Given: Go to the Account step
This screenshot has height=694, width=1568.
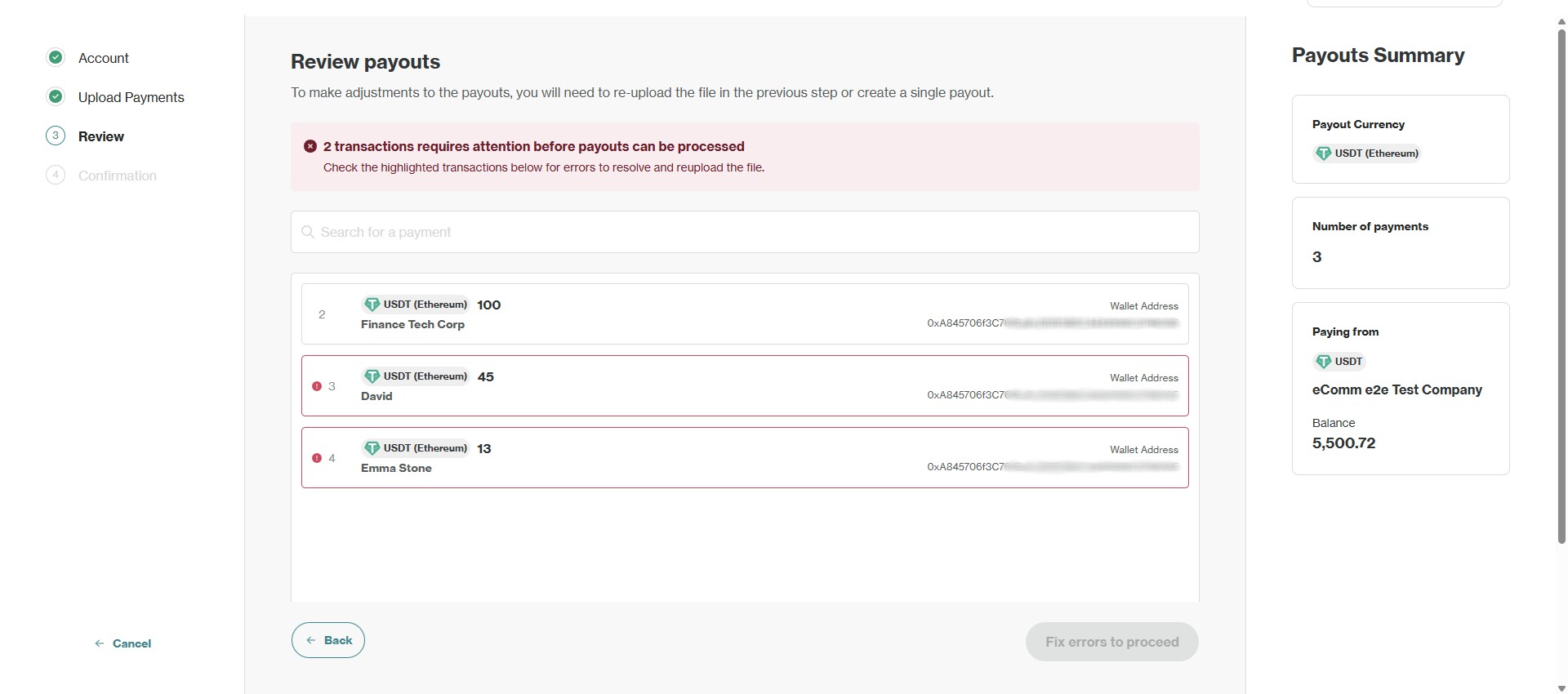Looking at the screenshot, I should pos(104,58).
